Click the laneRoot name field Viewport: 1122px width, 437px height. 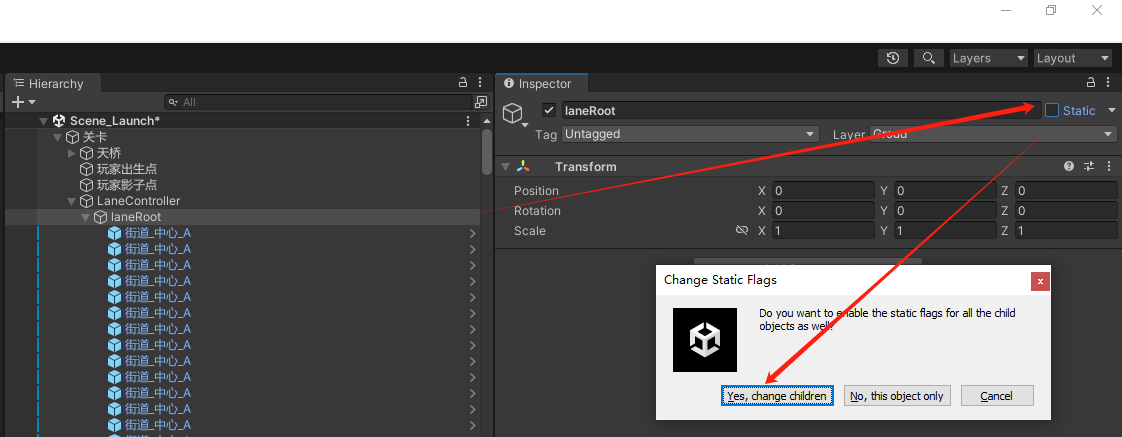801,110
